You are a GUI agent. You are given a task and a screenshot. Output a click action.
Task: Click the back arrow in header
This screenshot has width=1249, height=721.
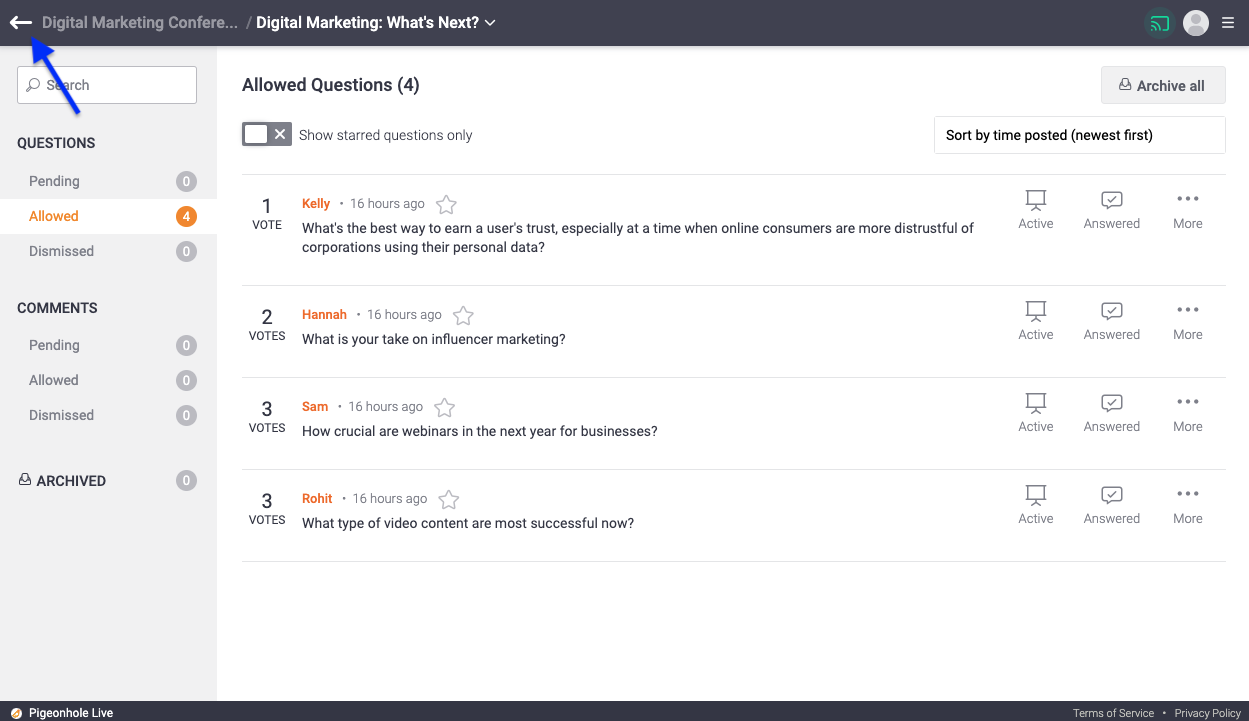tap(21, 23)
